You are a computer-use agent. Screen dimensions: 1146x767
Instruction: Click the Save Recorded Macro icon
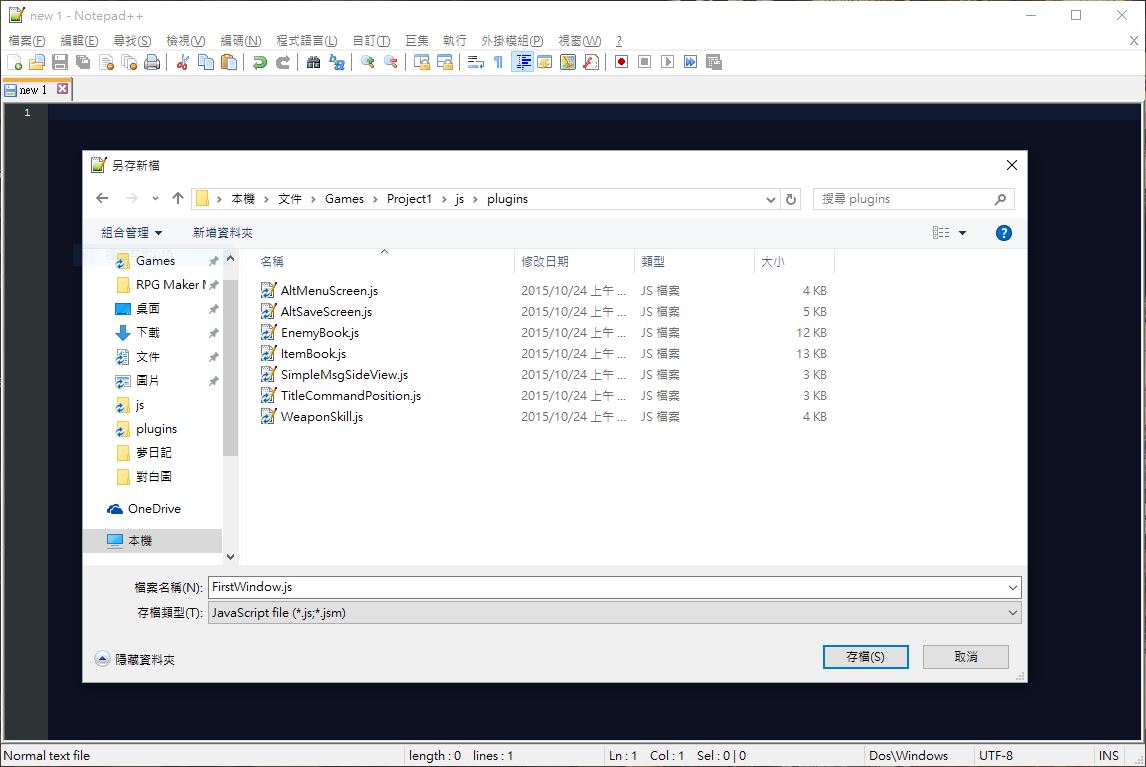coord(714,62)
